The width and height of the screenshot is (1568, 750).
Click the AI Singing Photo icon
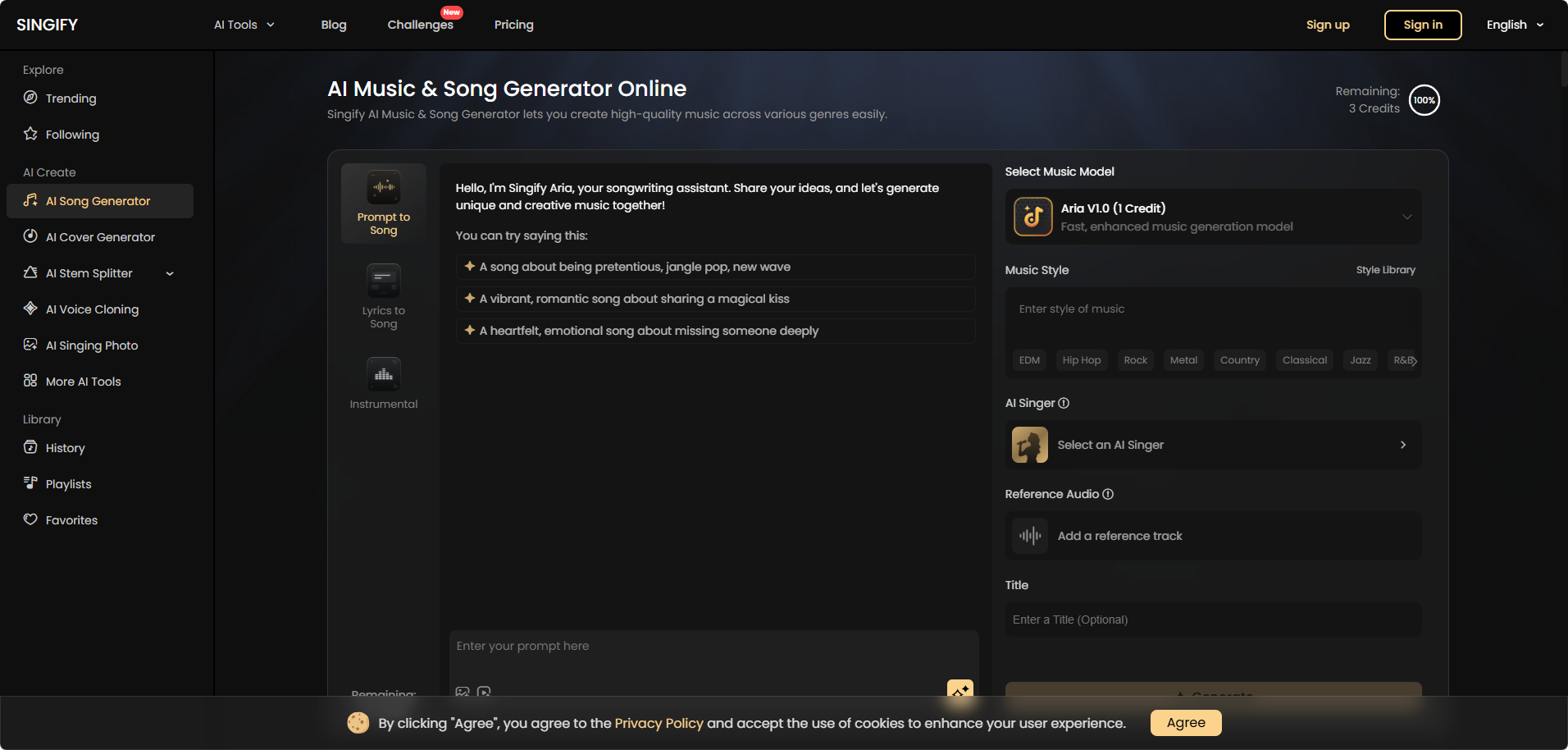(x=30, y=345)
